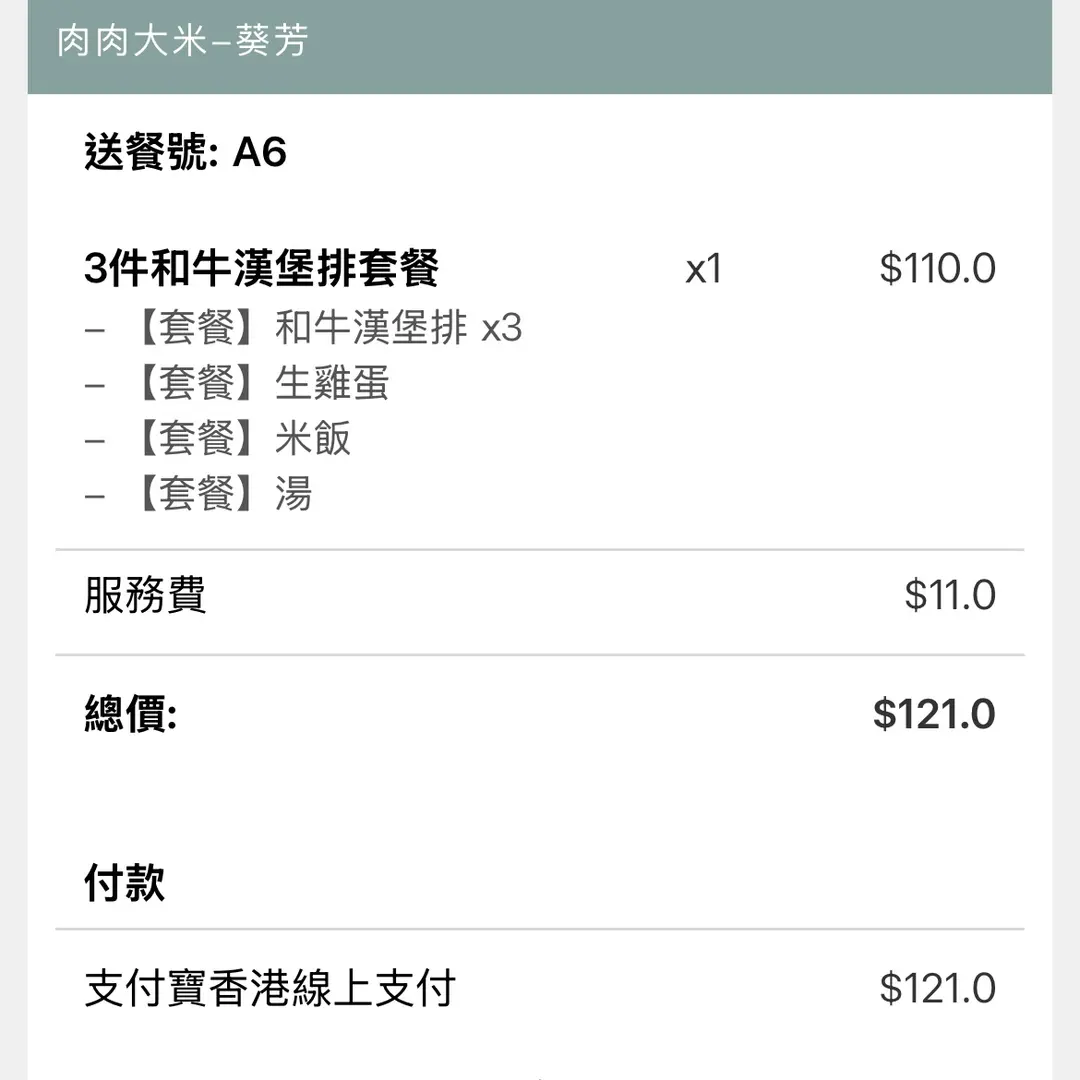Click the 服務費 label
The image size is (1080, 1080).
click(x=145, y=595)
